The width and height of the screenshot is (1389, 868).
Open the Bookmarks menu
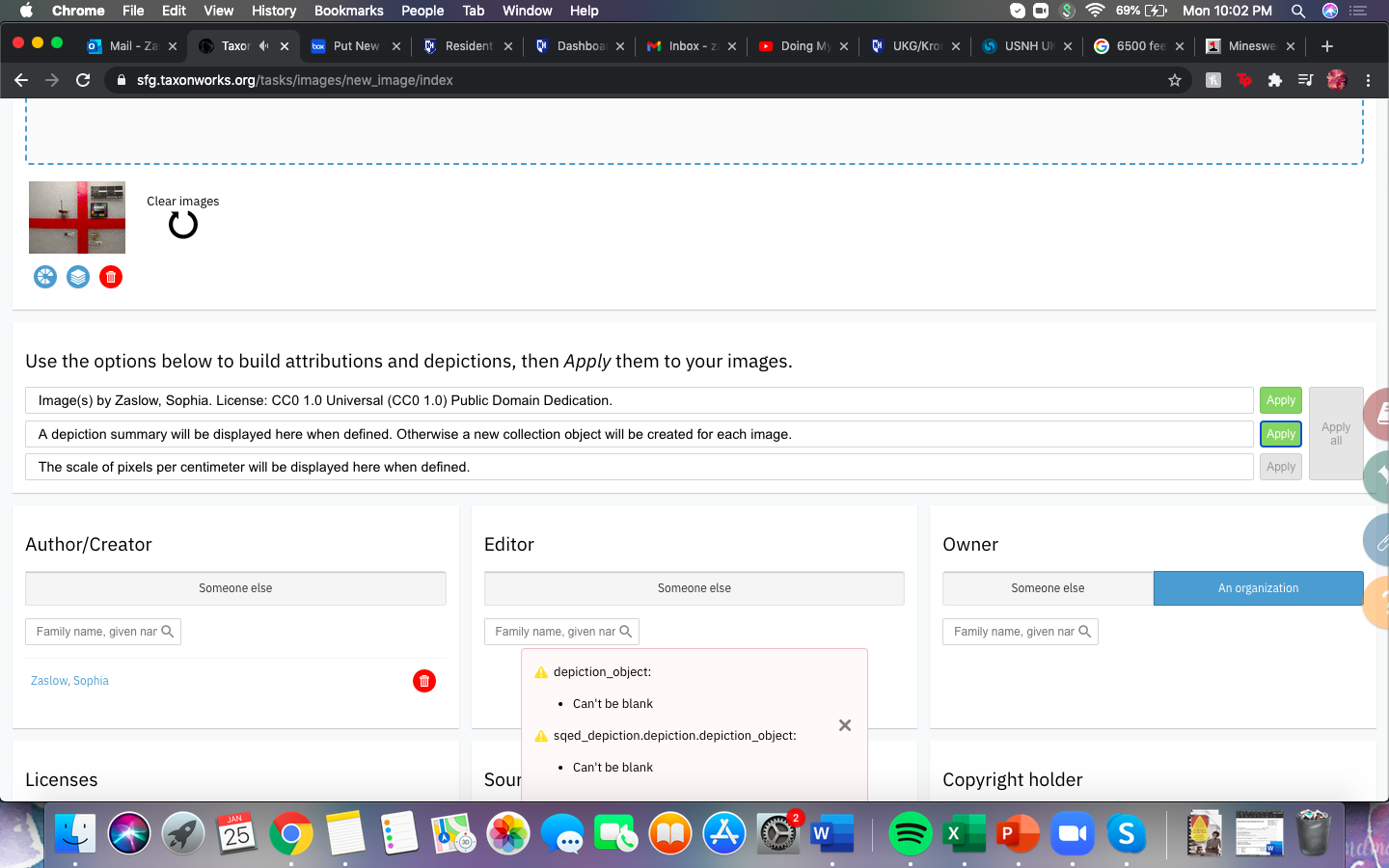coord(349,11)
